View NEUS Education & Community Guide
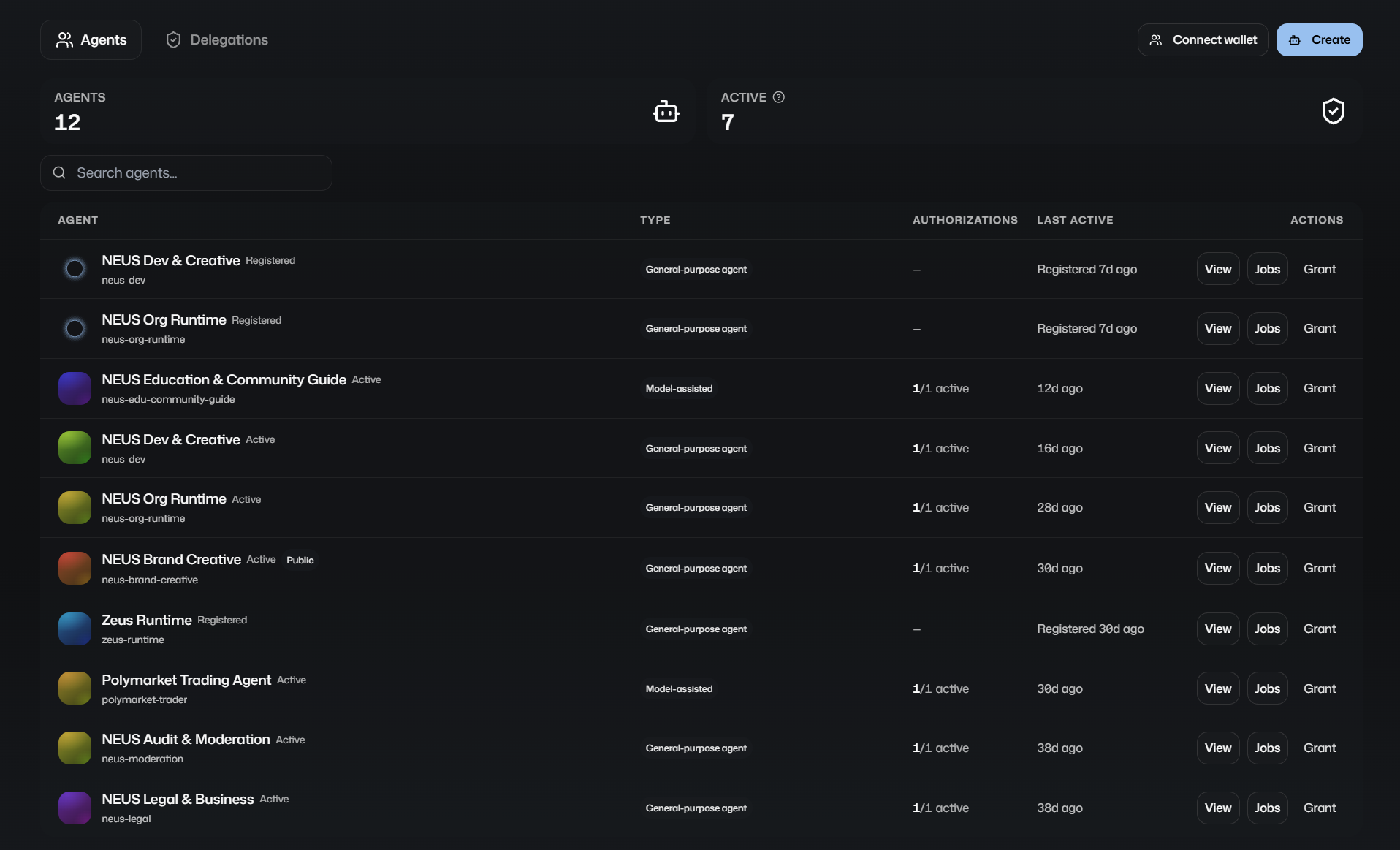Image resolution: width=1400 pixels, height=850 pixels. click(1218, 388)
